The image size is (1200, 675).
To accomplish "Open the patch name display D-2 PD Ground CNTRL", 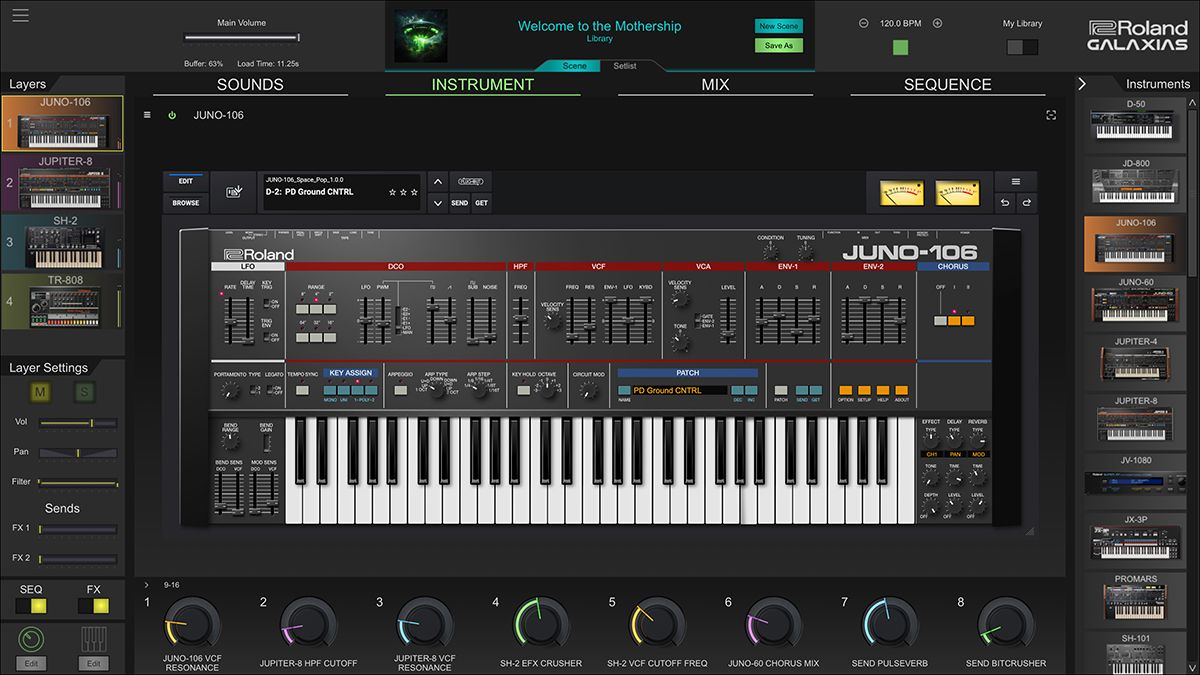I will pos(340,192).
